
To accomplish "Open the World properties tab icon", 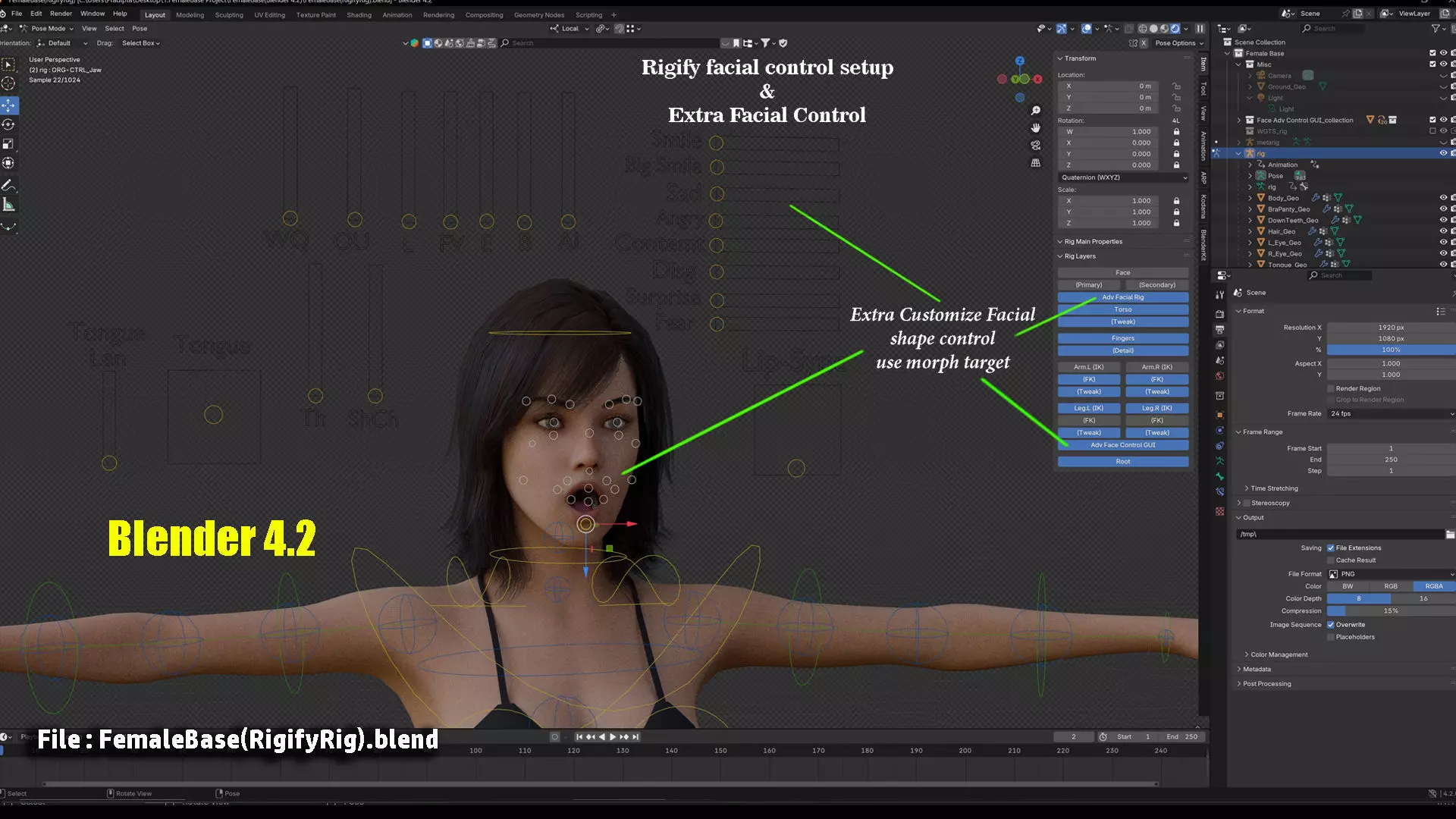I will point(1219,376).
